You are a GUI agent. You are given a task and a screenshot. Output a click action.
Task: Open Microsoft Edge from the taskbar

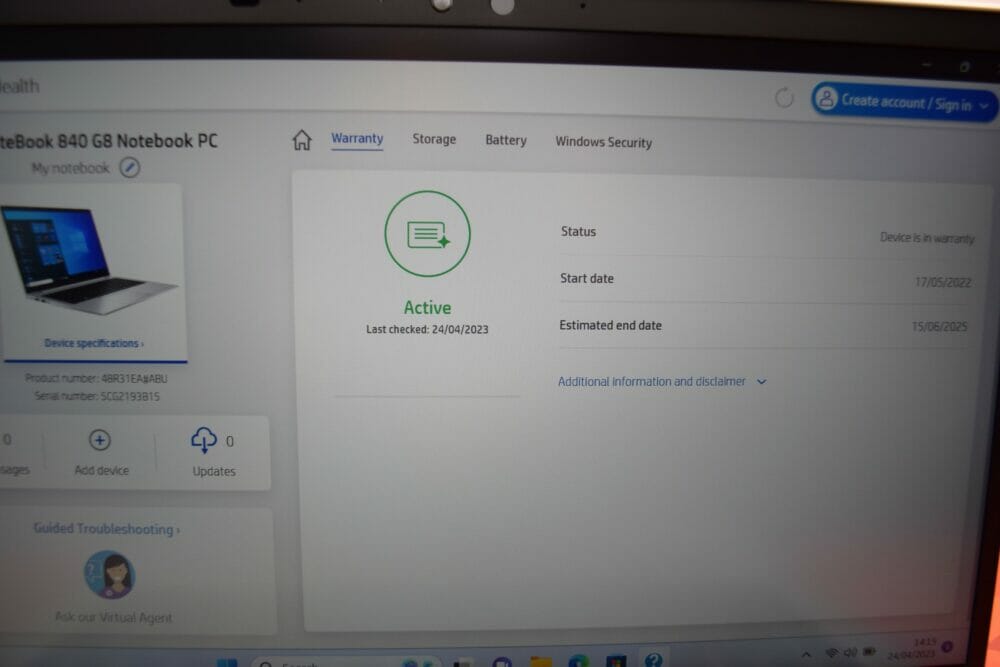click(x=579, y=661)
